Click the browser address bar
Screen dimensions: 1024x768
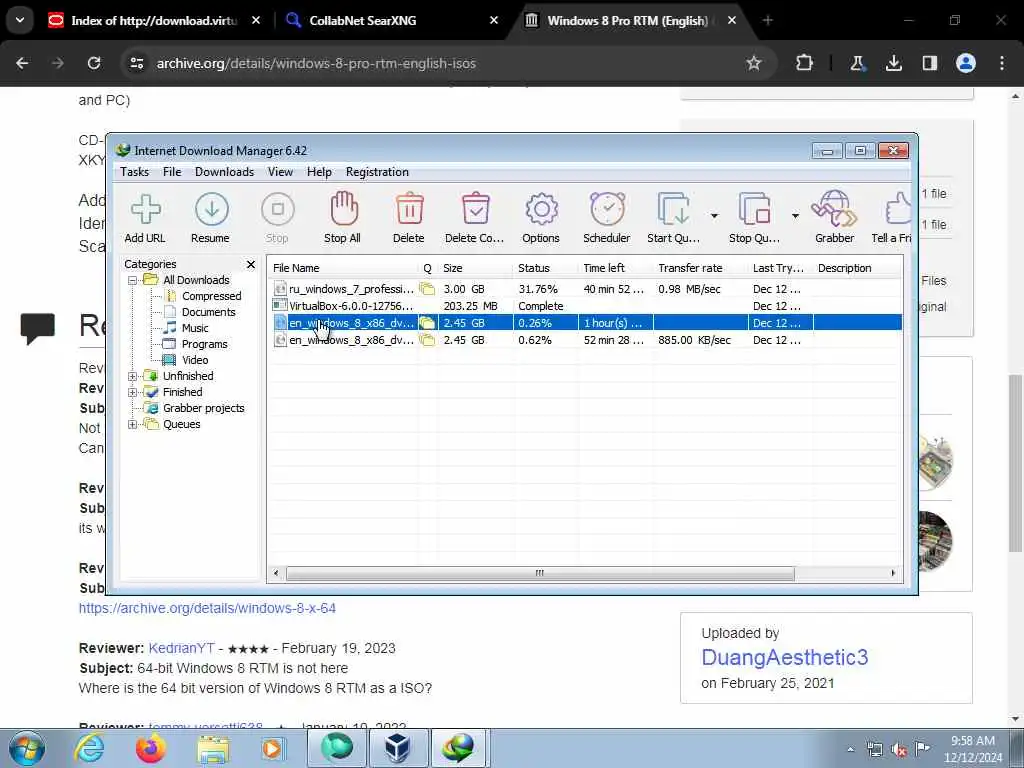coord(444,63)
